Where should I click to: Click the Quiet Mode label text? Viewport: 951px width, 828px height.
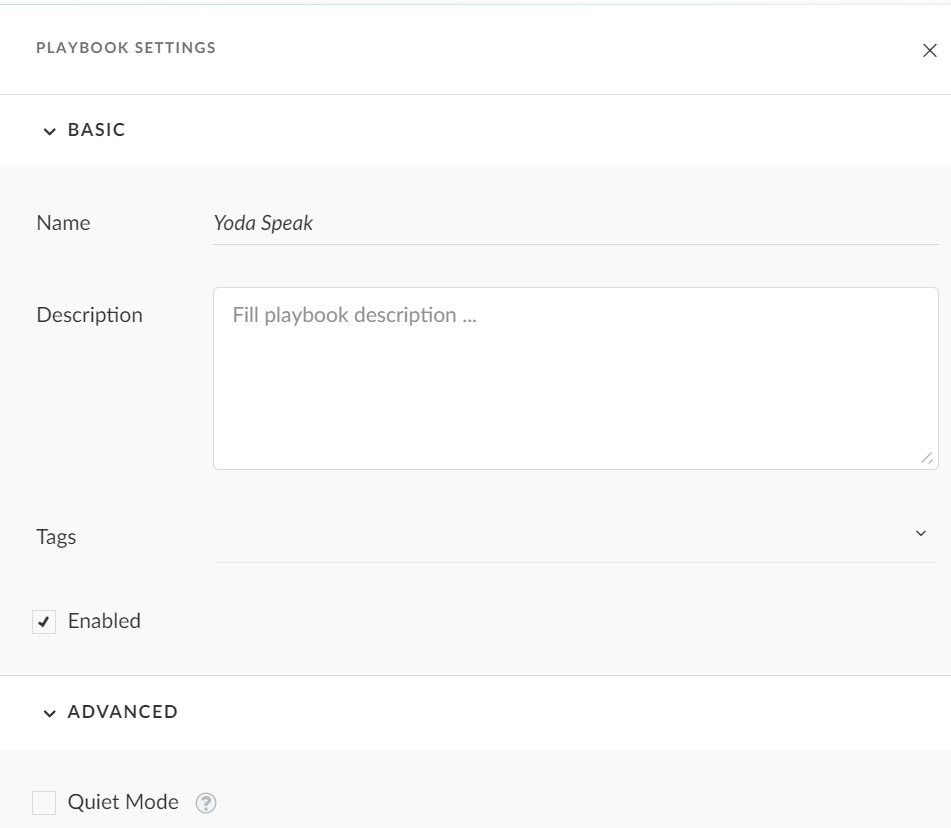tap(123, 802)
